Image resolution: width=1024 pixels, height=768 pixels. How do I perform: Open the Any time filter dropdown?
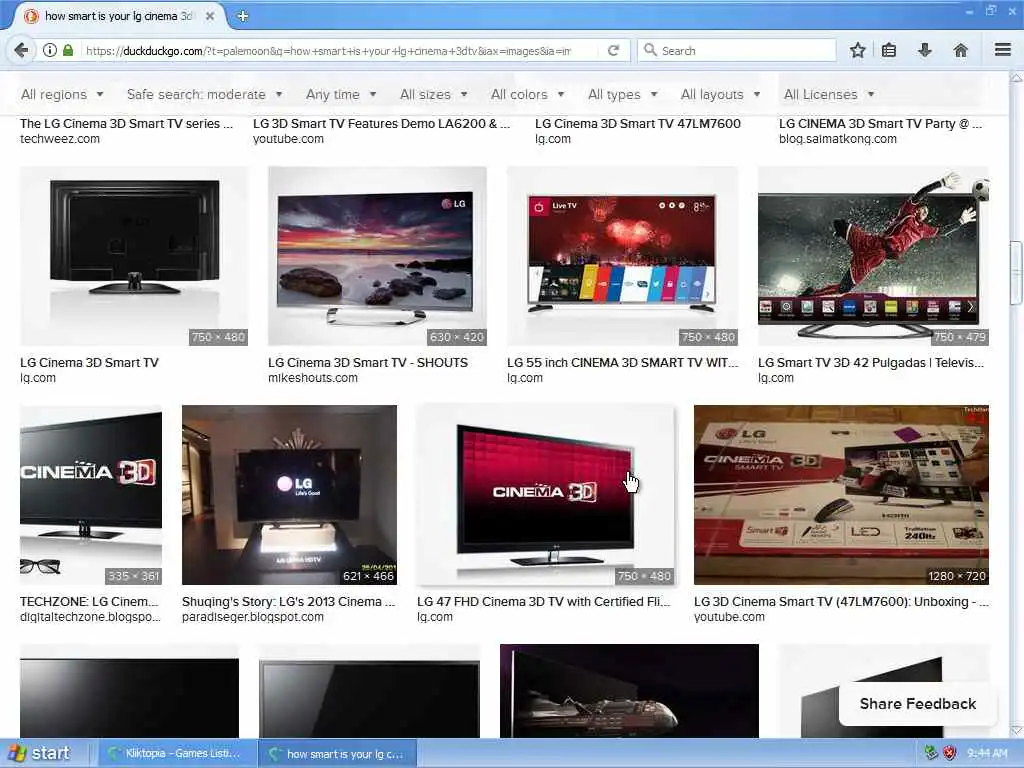pyautogui.click(x=341, y=94)
